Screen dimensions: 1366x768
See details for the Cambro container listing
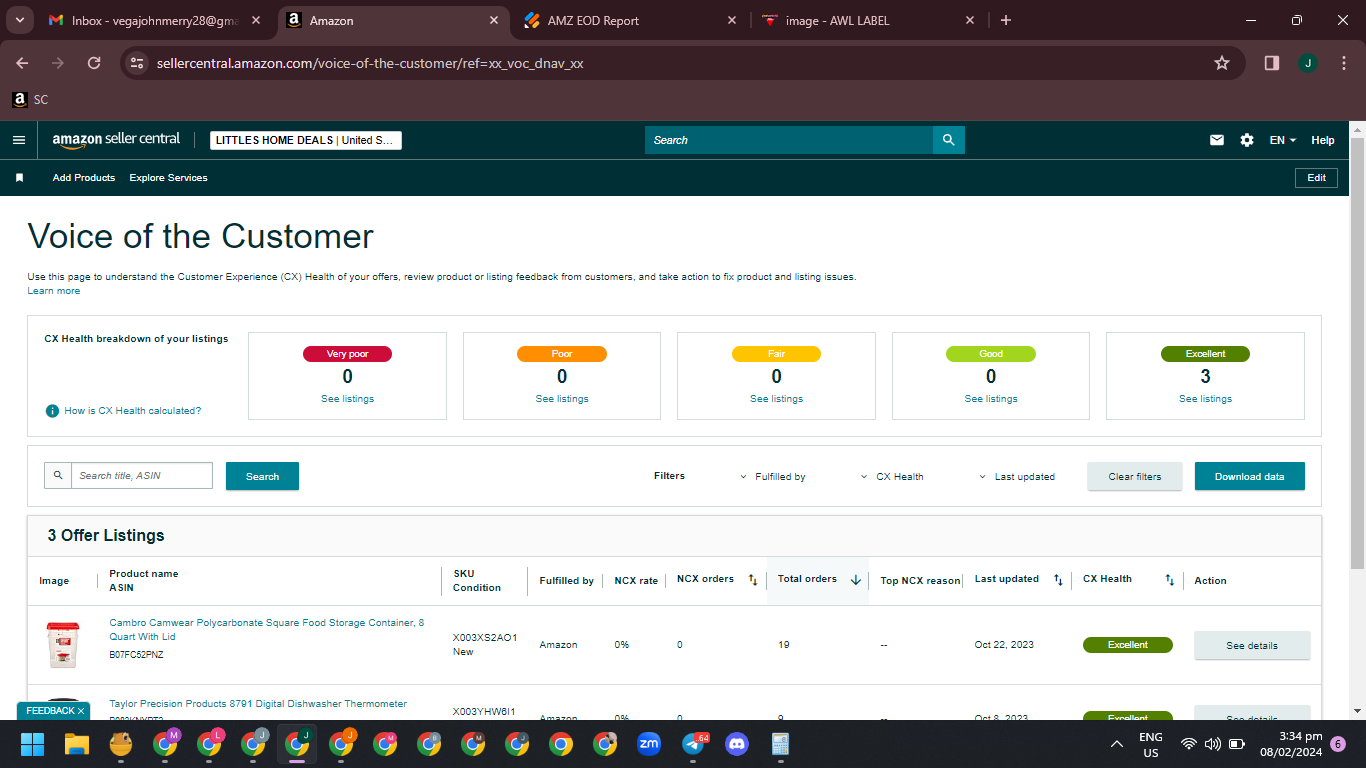click(x=1252, y=645)
